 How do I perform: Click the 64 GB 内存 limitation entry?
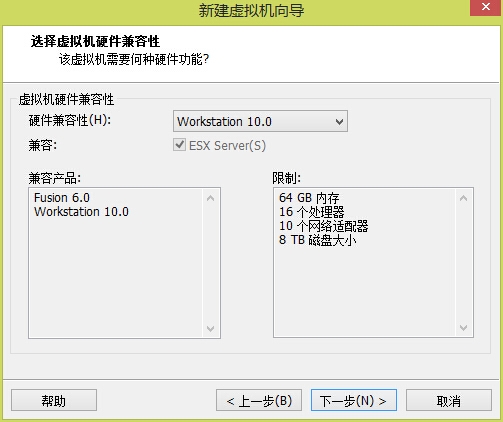tap(309, 198)
